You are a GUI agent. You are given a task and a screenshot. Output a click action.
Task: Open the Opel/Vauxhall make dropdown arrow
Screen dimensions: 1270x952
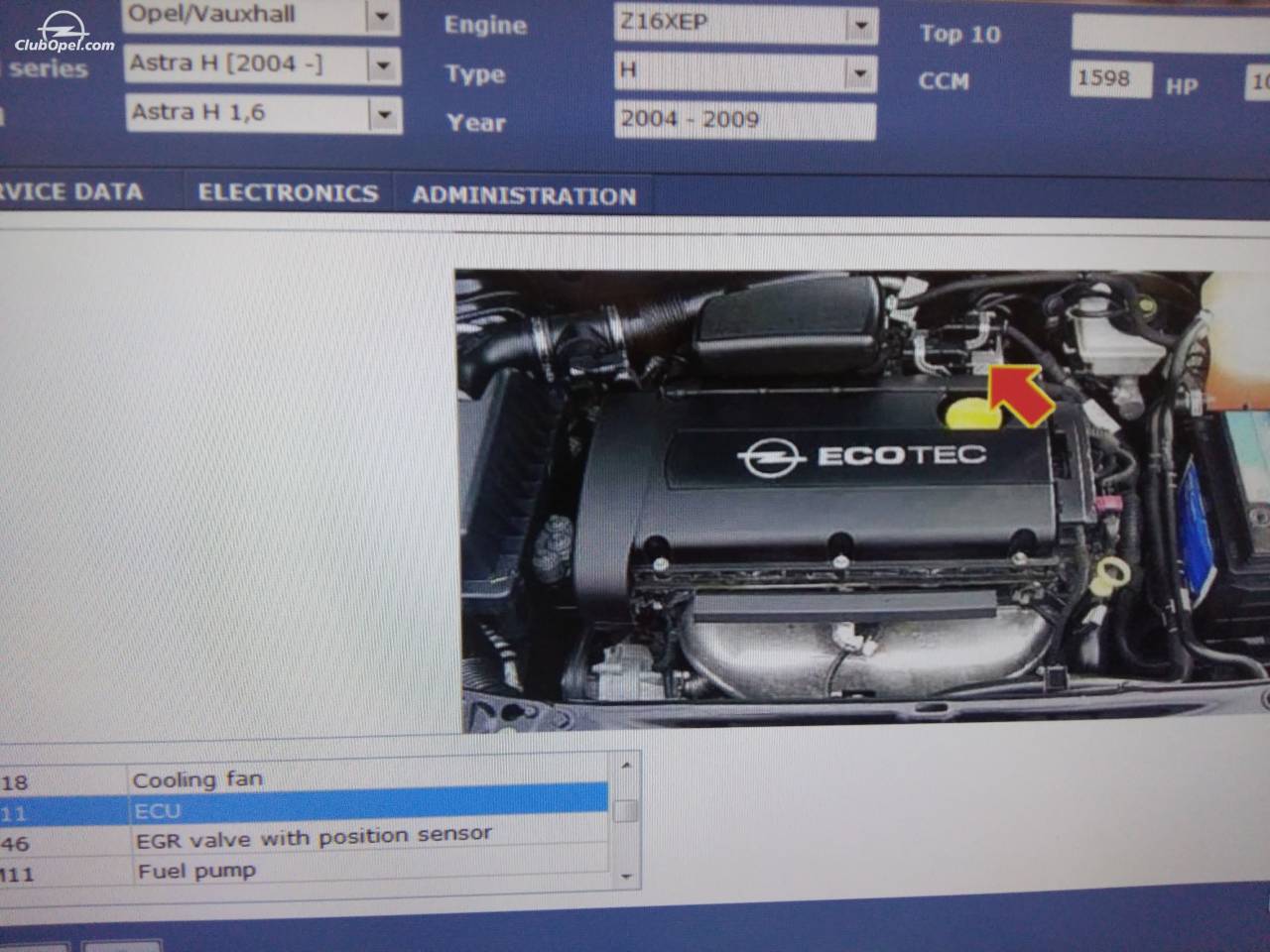[x=382, y=17]
